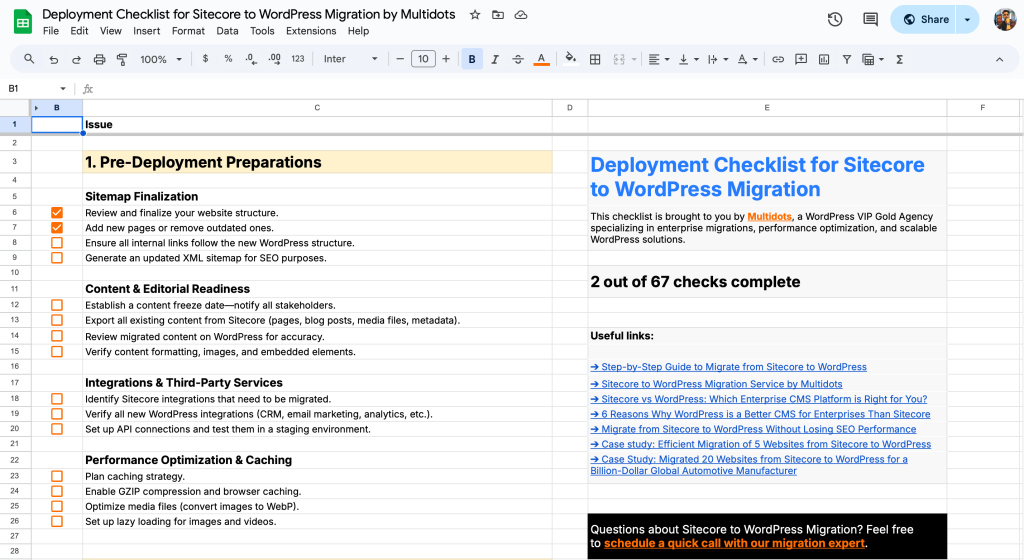Follow the Multidots link

(769, 216)
